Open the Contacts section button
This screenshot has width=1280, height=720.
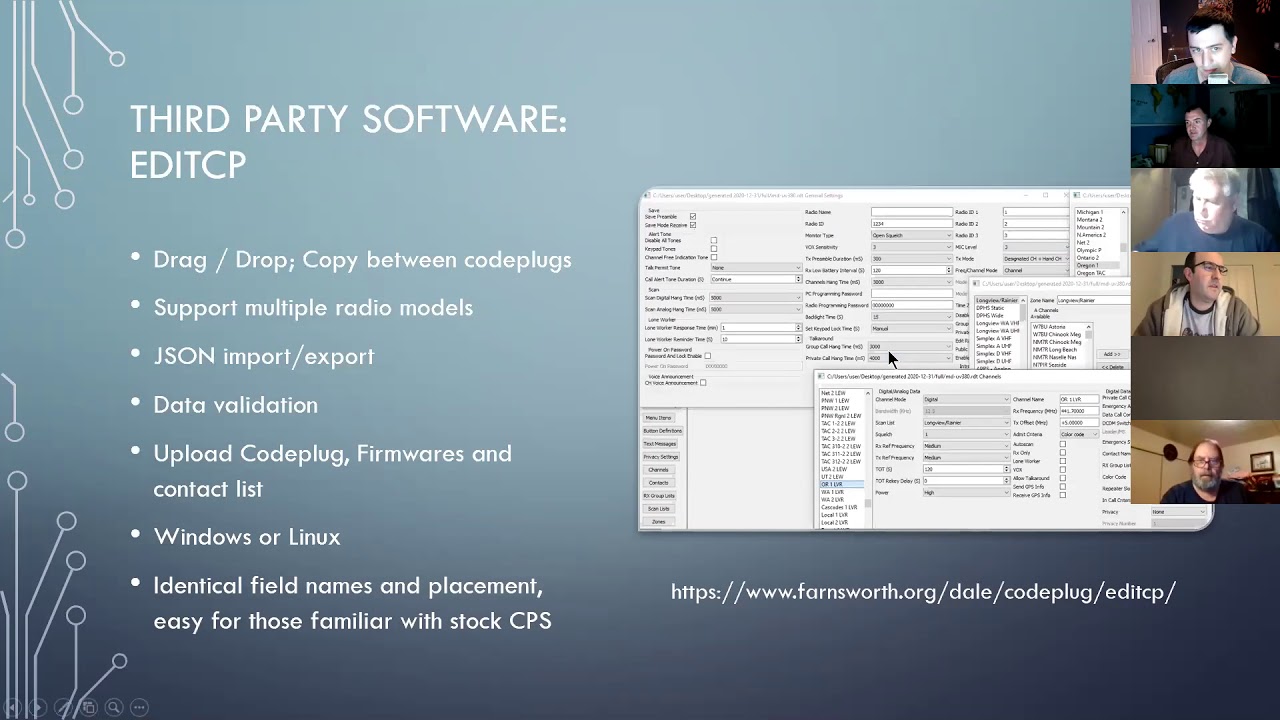tap(658, 483)
